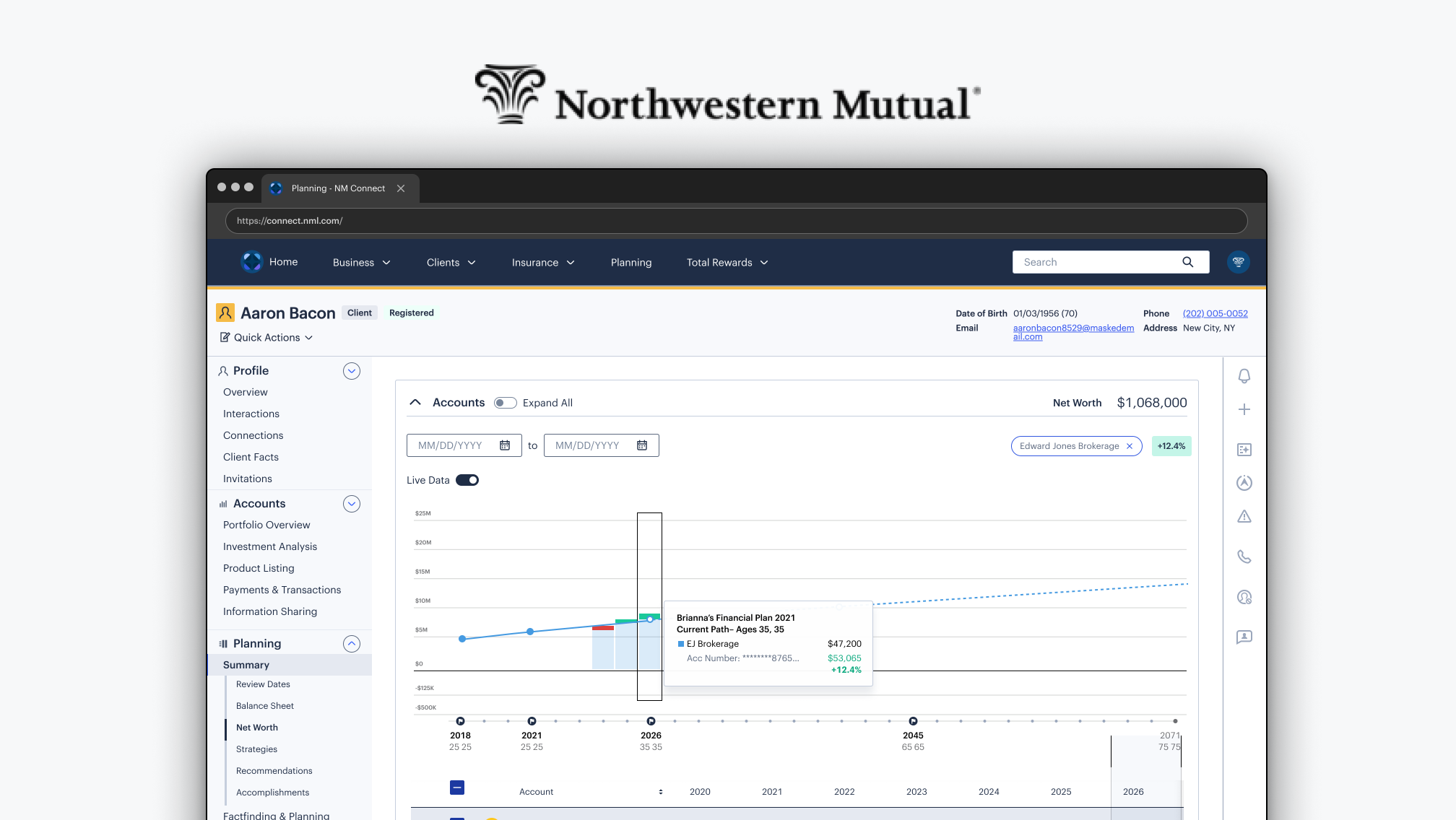
Task: Open Portfolio Overview in sidebar
Action: 266,525
